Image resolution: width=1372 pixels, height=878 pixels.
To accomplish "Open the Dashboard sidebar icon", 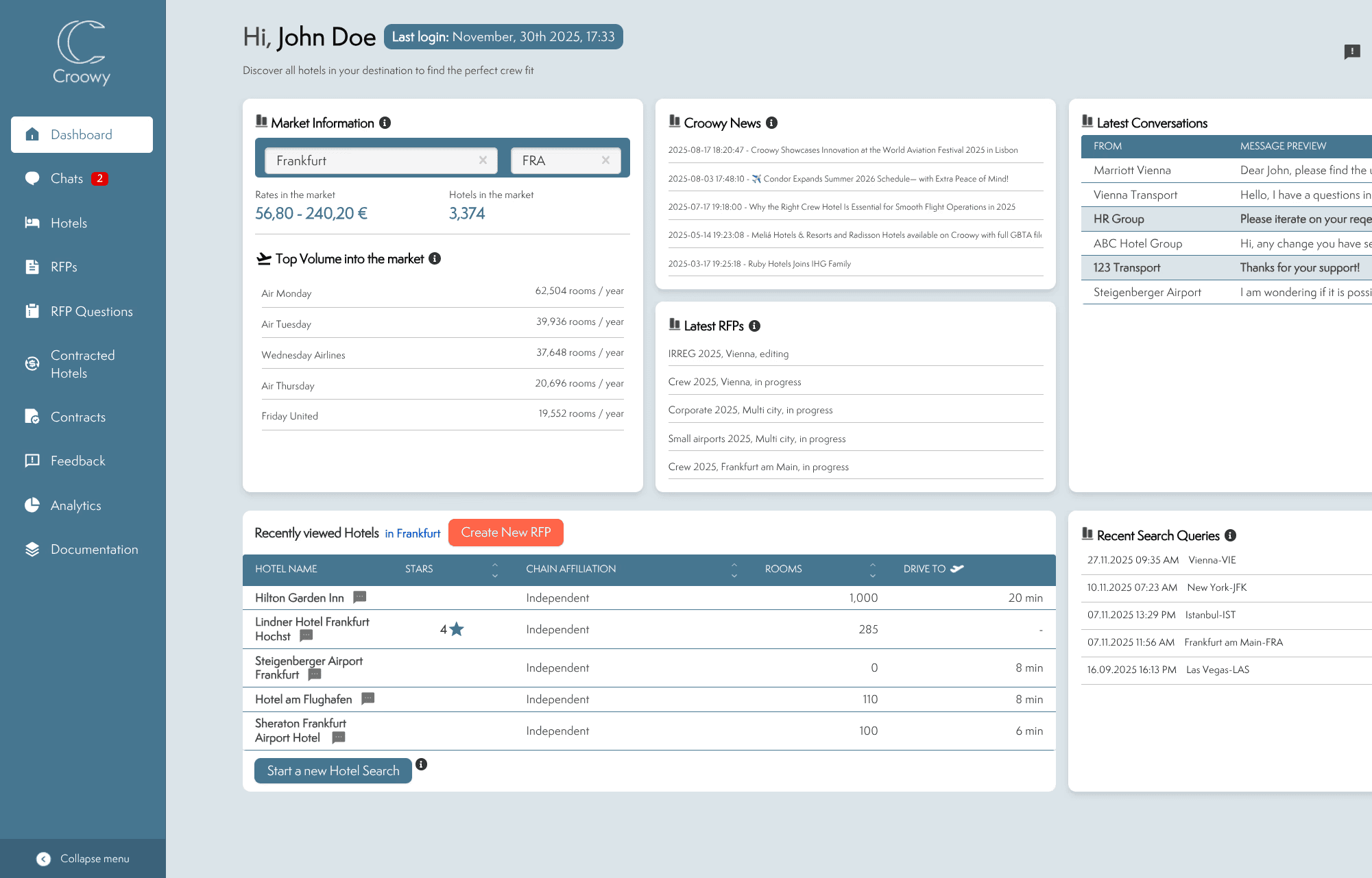I will (x=32, y=135).
